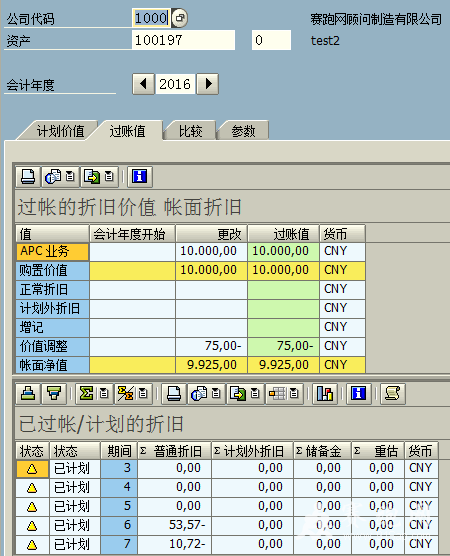This screenshot has width=450, height=556.
Task: Click the 资产 number input field
Action: coord(183,40)
